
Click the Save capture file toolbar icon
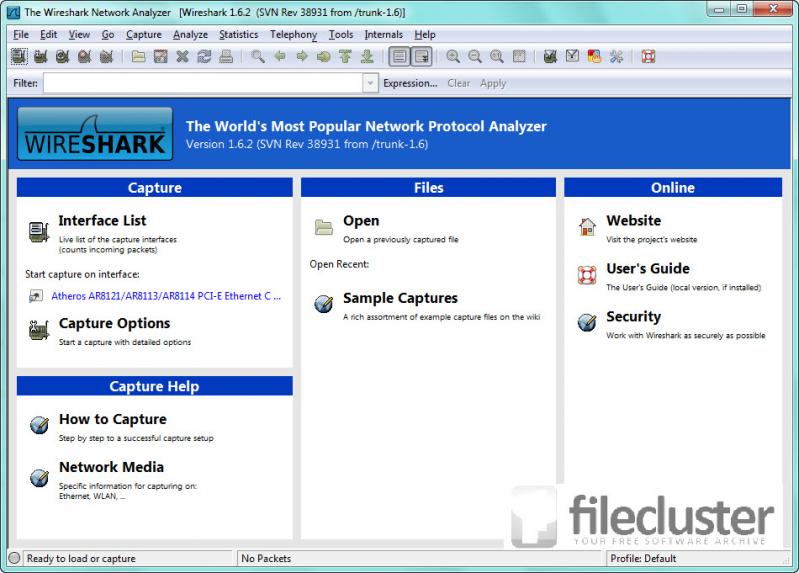161,56
